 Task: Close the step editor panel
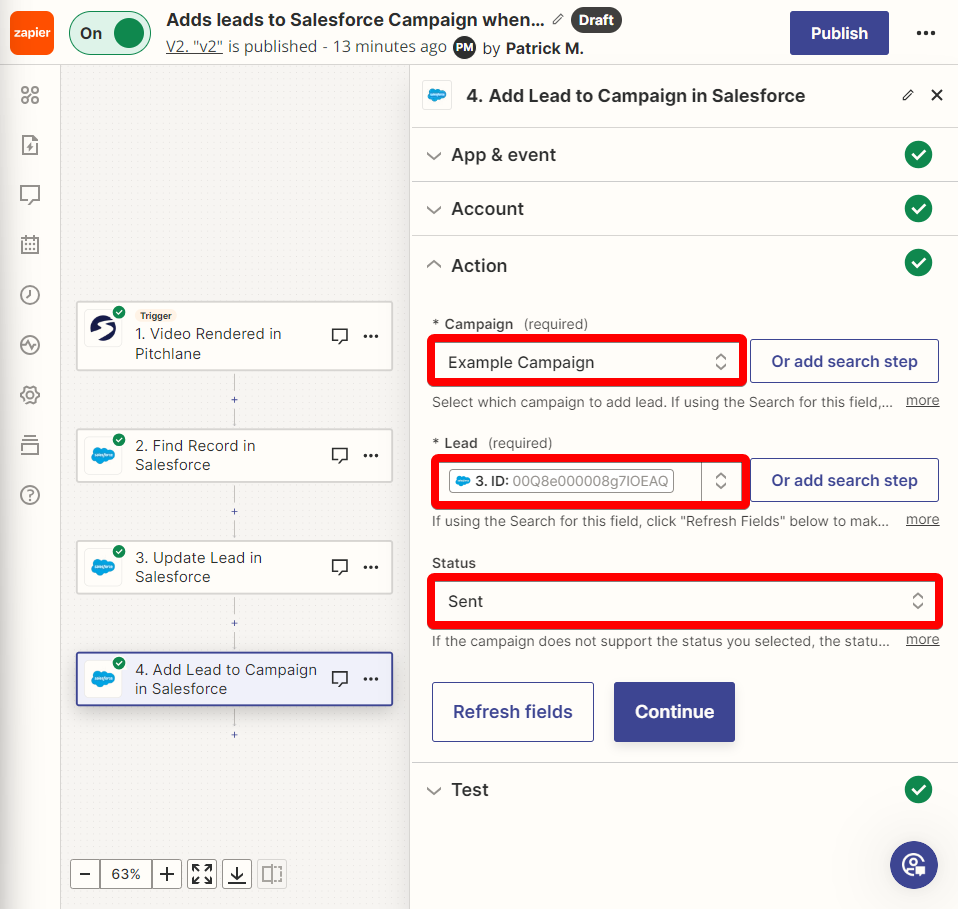937,95
